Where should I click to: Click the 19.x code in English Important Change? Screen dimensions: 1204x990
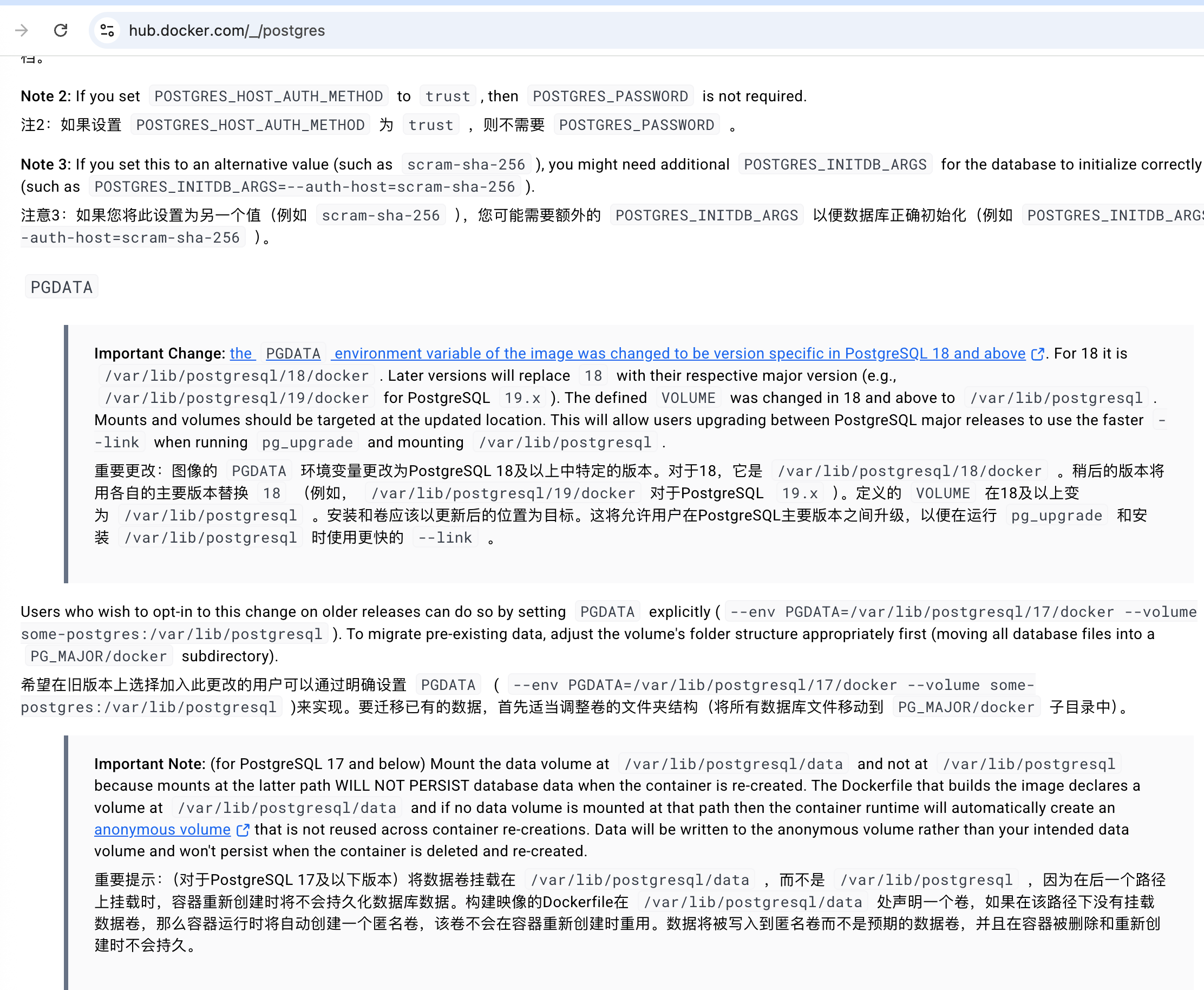[522, 398]
